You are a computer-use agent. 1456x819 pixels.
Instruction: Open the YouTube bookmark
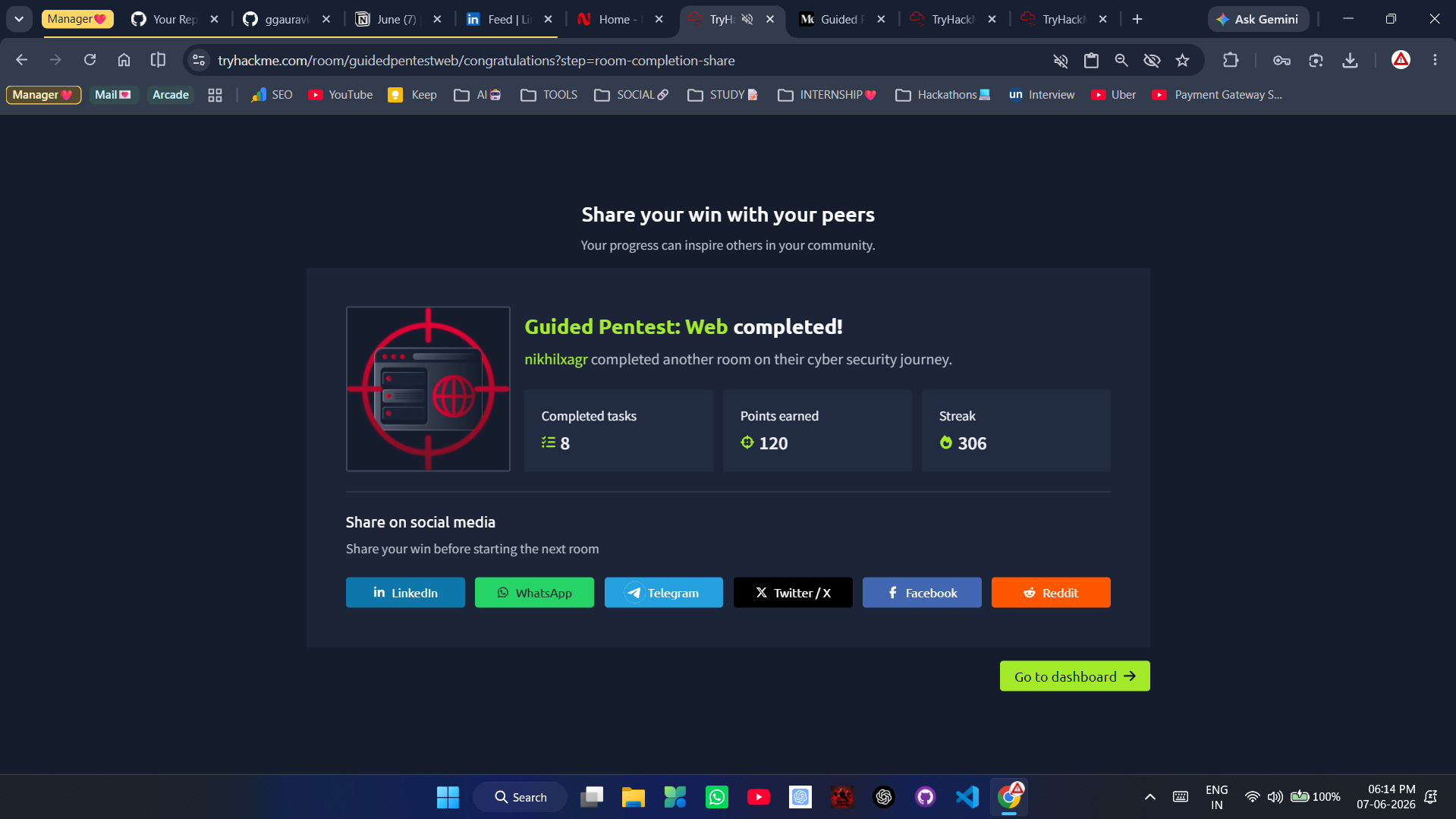[x=340, y=95]
